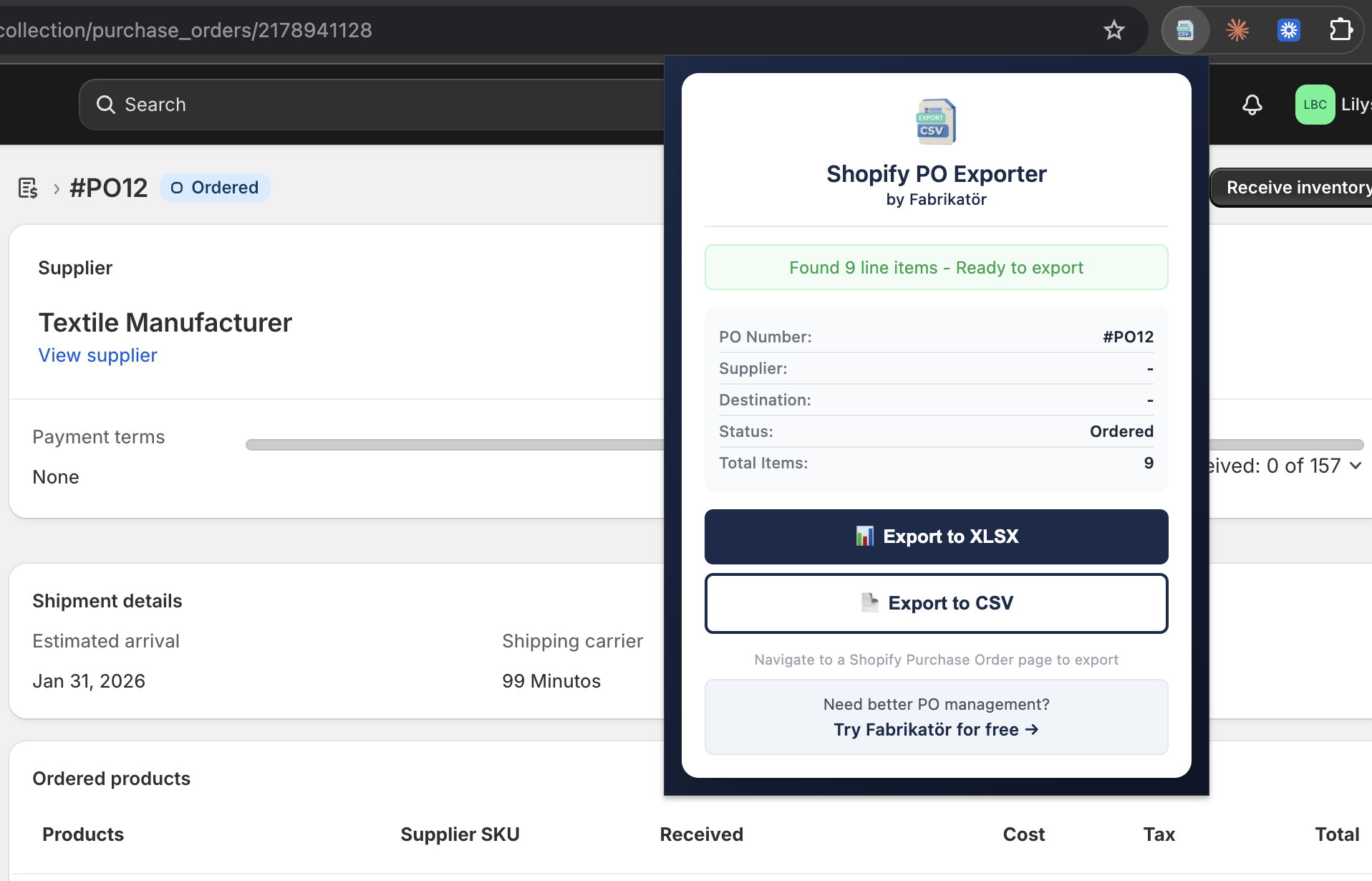1372x881 pixels.
Task: Open the notifications bell
Action: coord(1252,105)
